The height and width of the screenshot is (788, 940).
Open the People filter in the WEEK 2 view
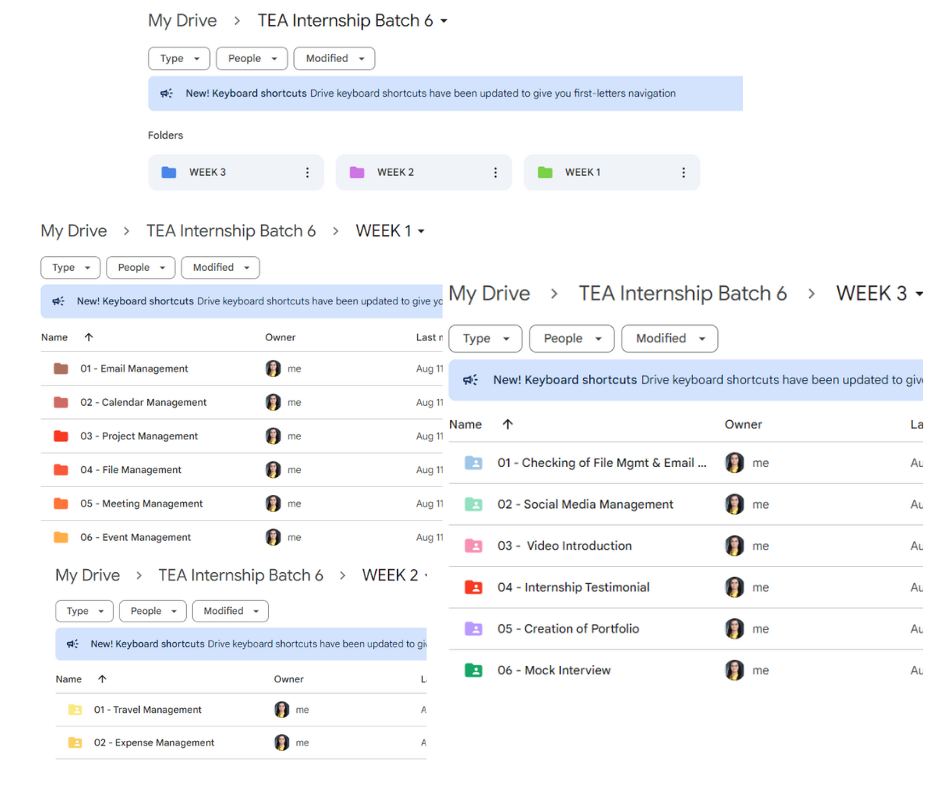click(153, 610)
